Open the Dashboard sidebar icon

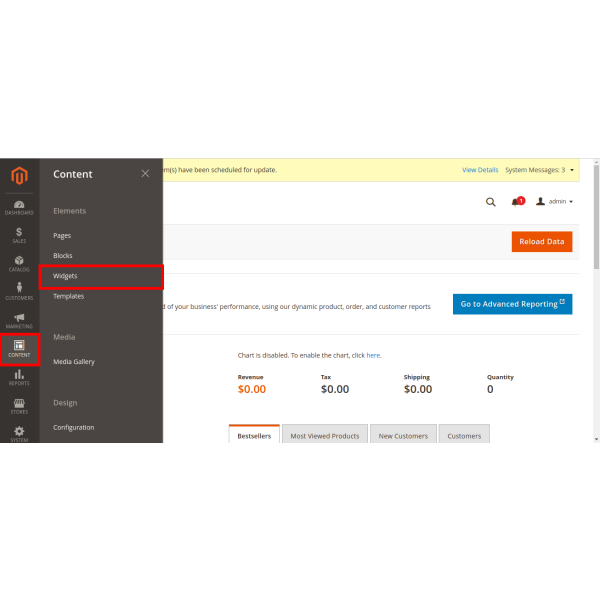click(19, 207)
